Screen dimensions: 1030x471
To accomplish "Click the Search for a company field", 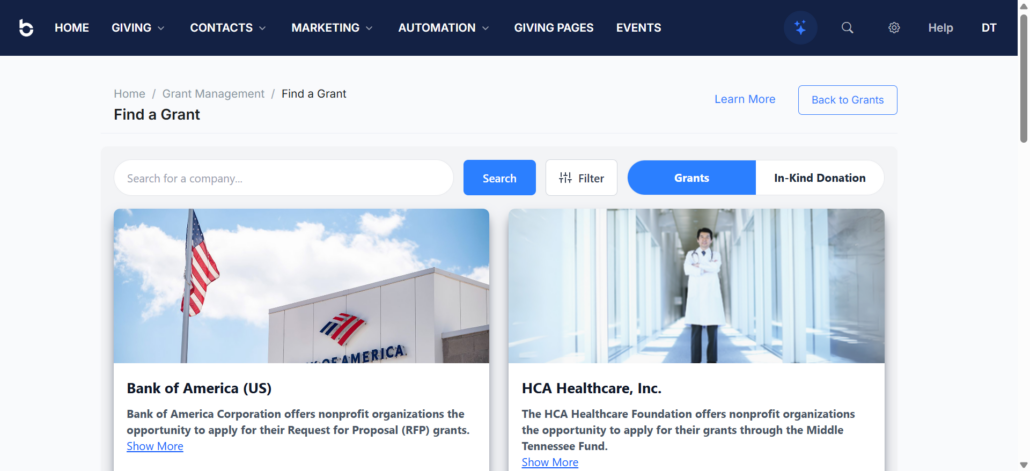I will (x=283, y=178).
